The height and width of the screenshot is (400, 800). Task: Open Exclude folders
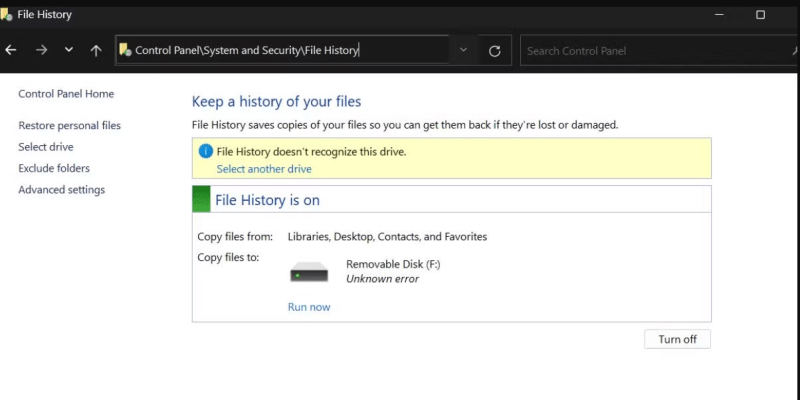click(x=54, y=168)
